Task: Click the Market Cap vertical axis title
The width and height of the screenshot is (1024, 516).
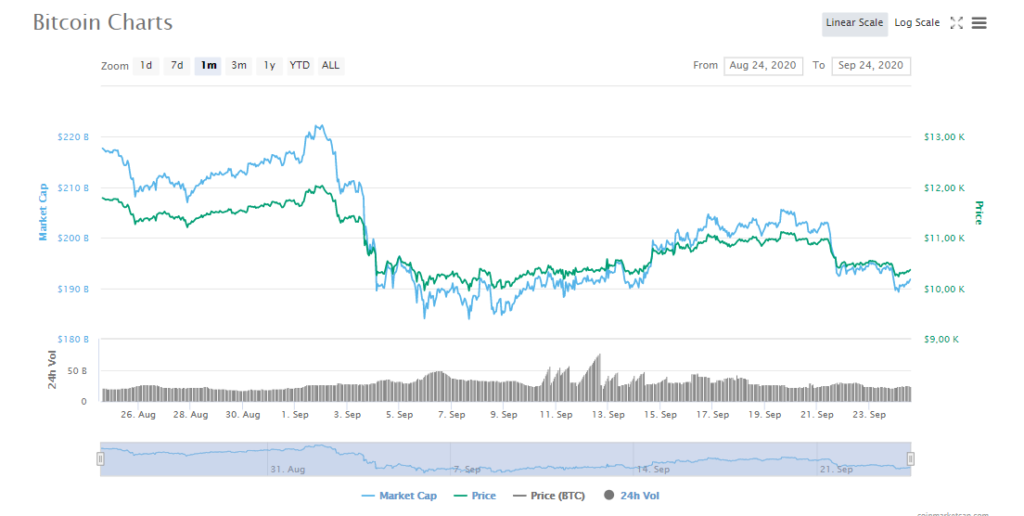Action: click(43, 212)
